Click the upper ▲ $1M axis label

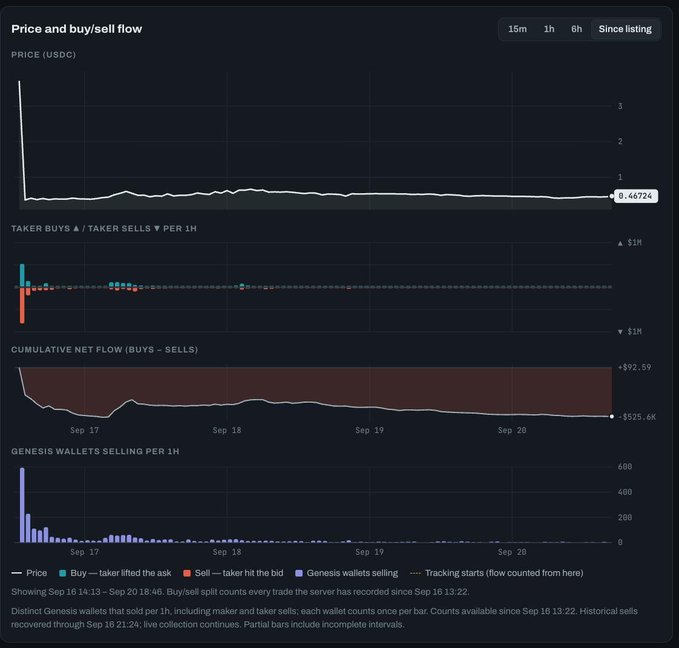tap(630, 243)
